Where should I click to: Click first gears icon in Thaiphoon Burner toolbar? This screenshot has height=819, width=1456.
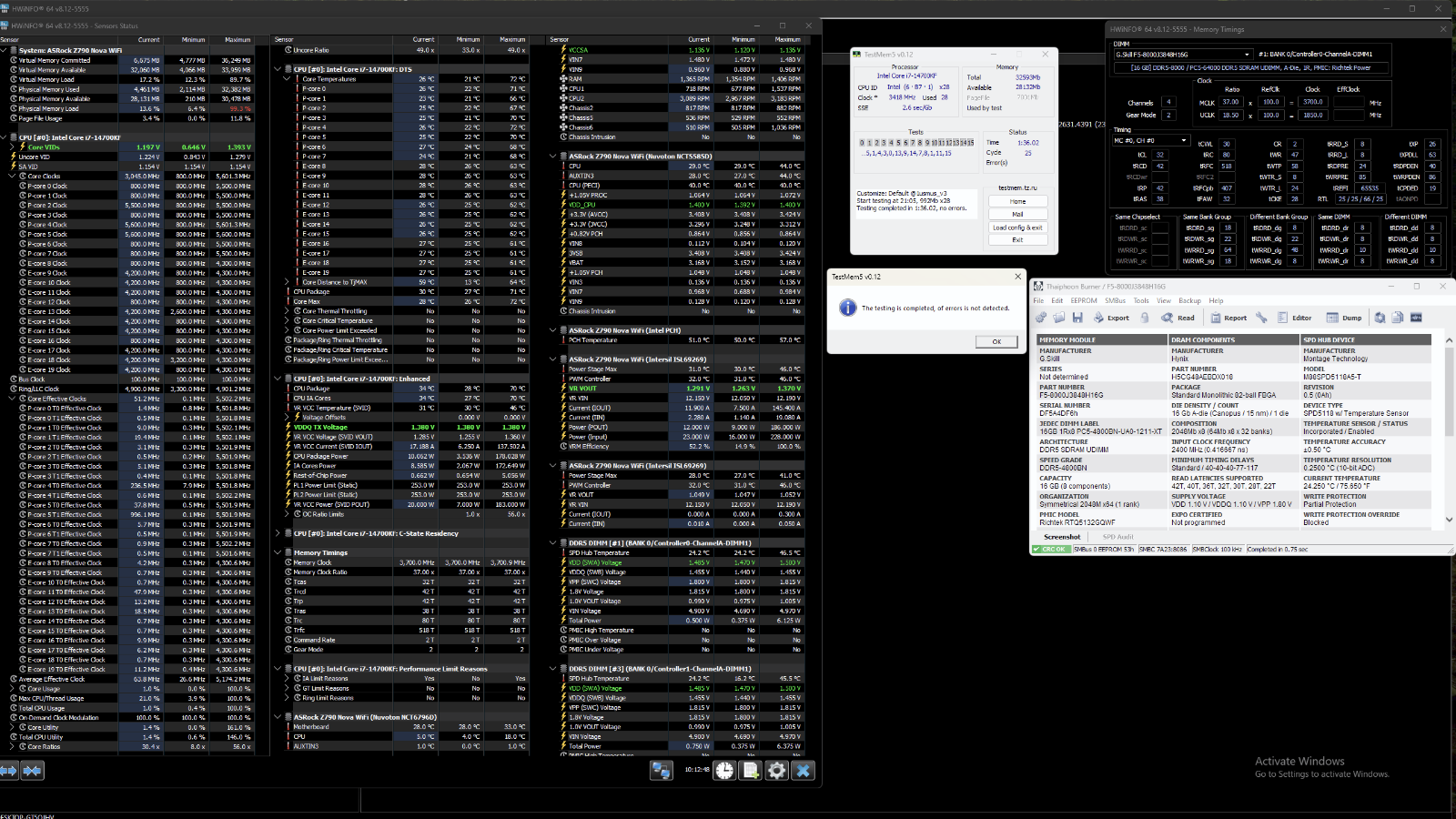pos(1041,318)
